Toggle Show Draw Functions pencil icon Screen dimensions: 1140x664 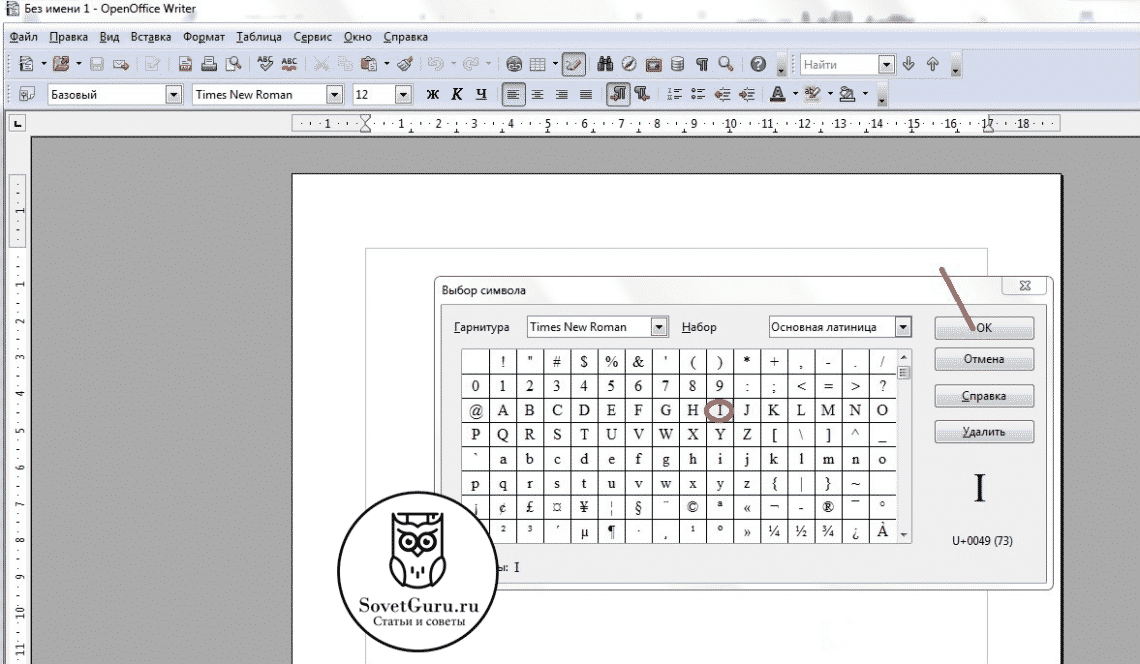coord(574,64)
